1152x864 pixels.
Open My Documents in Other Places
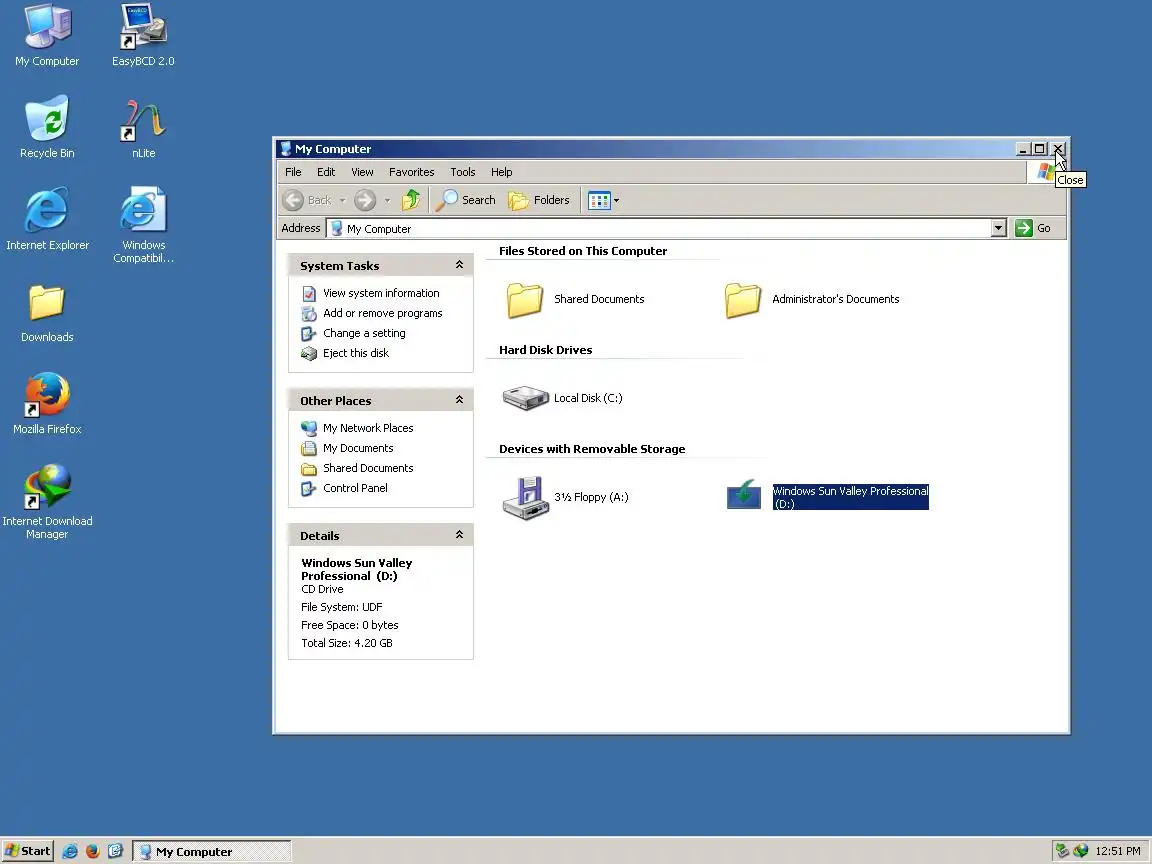[358, 448]
